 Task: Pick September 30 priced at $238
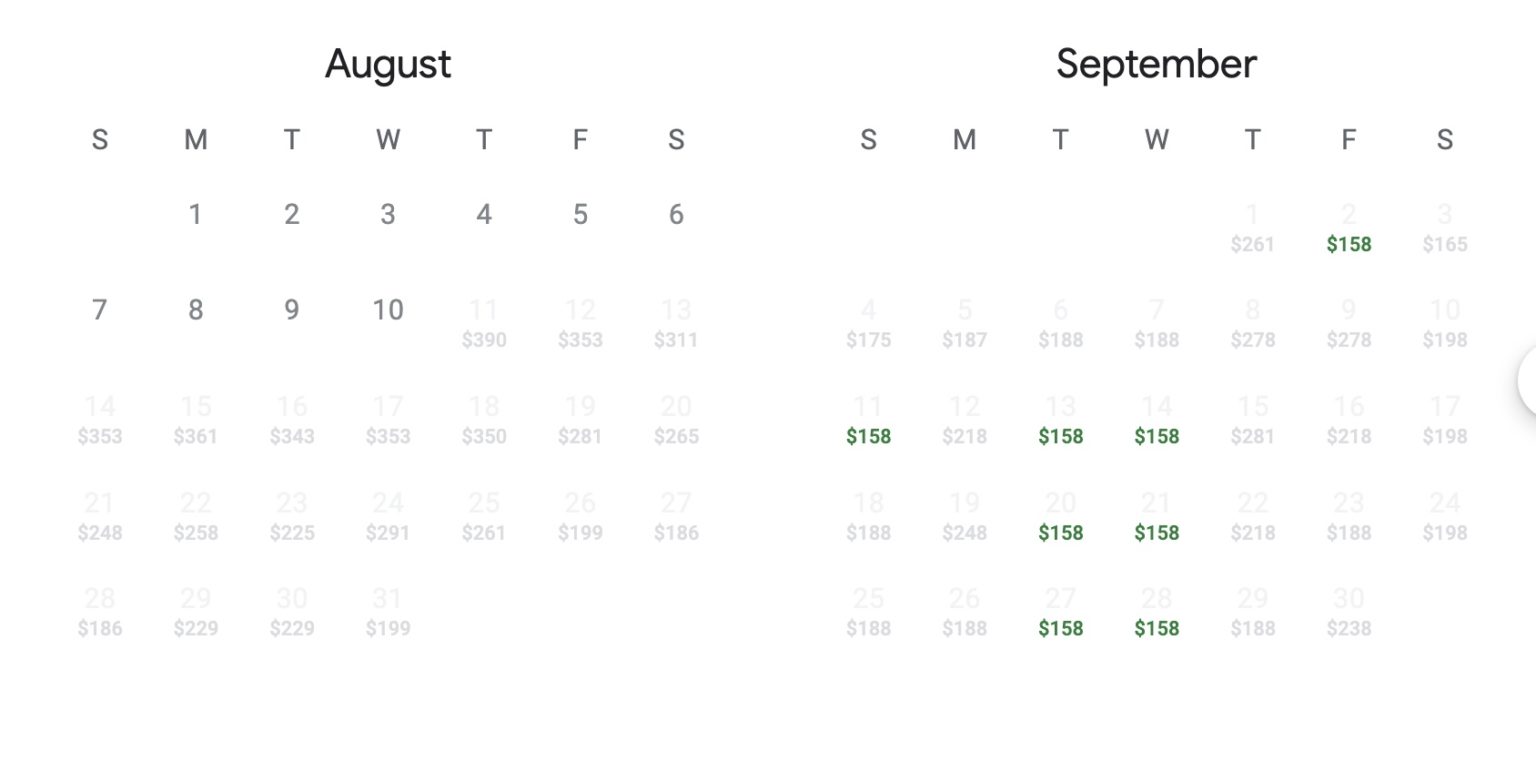1348,612
